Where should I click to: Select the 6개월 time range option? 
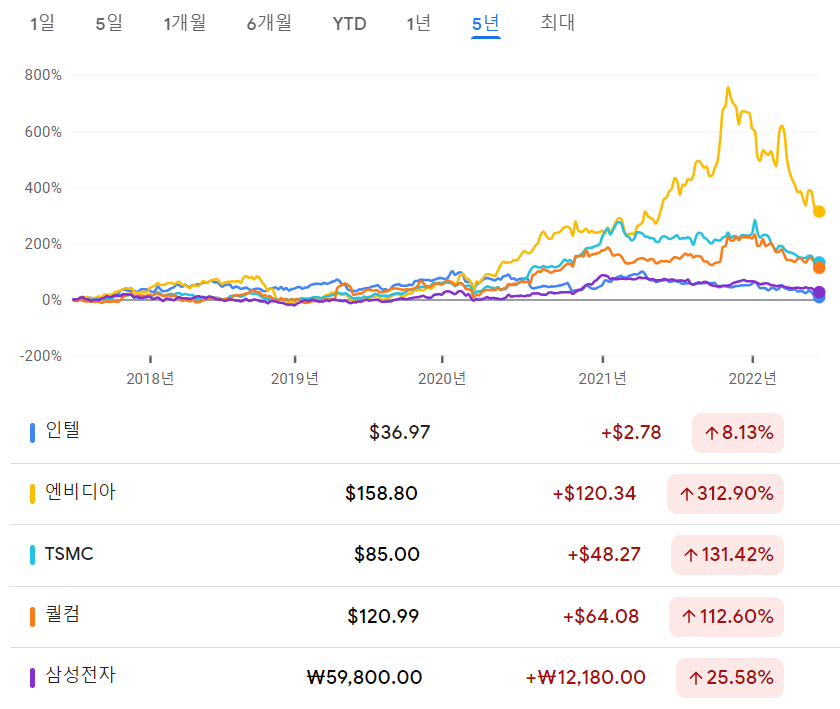click(268, 23)
